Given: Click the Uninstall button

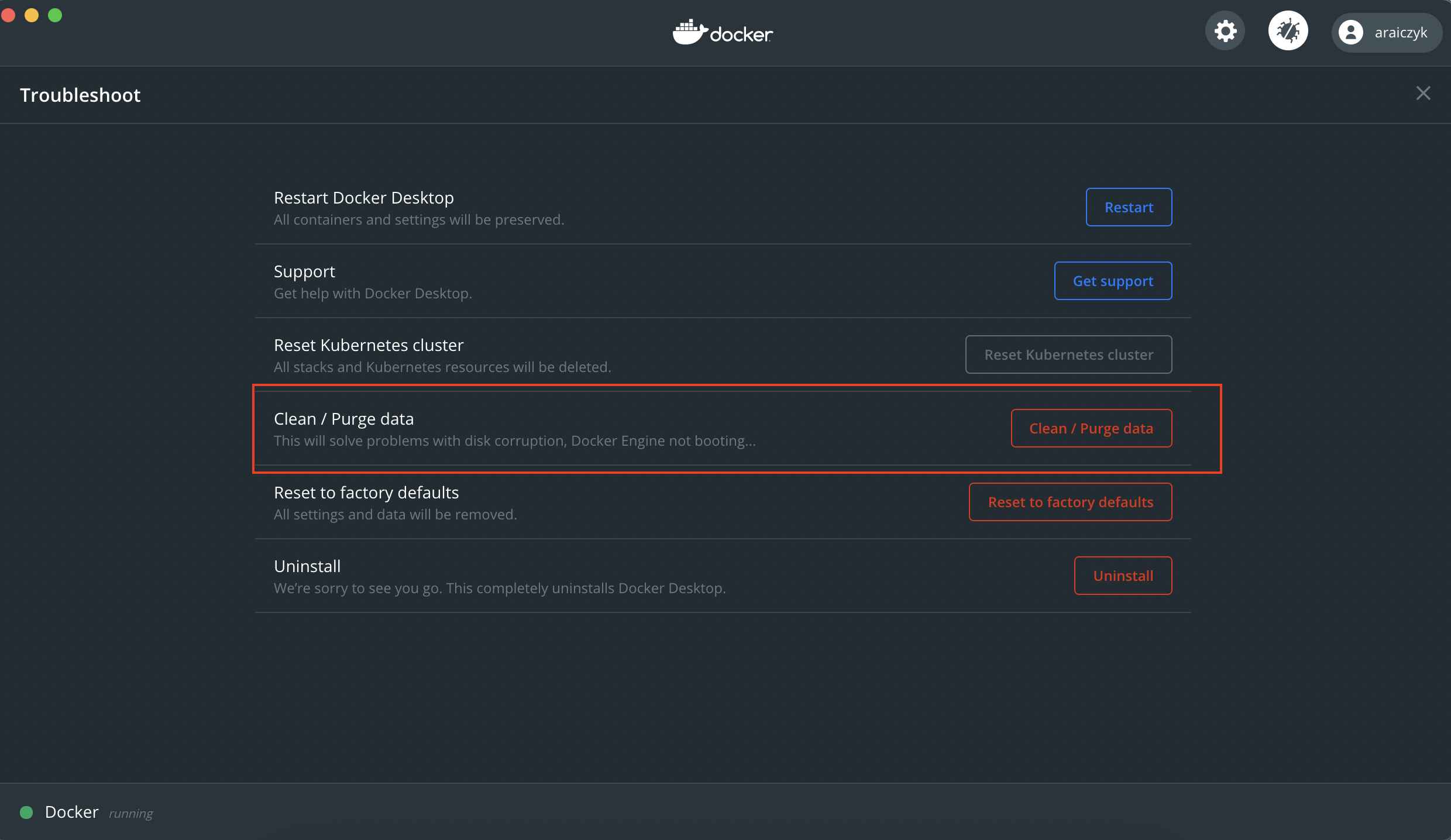Looking at the screenshot, I should click(1122, 576).
